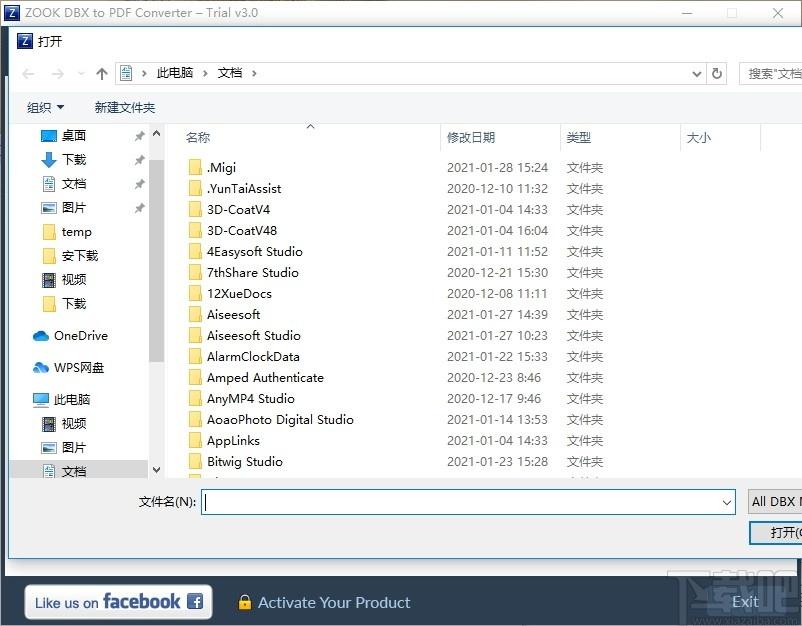
Task: Click the padlock icon near Activate
Action: point(244,602)
